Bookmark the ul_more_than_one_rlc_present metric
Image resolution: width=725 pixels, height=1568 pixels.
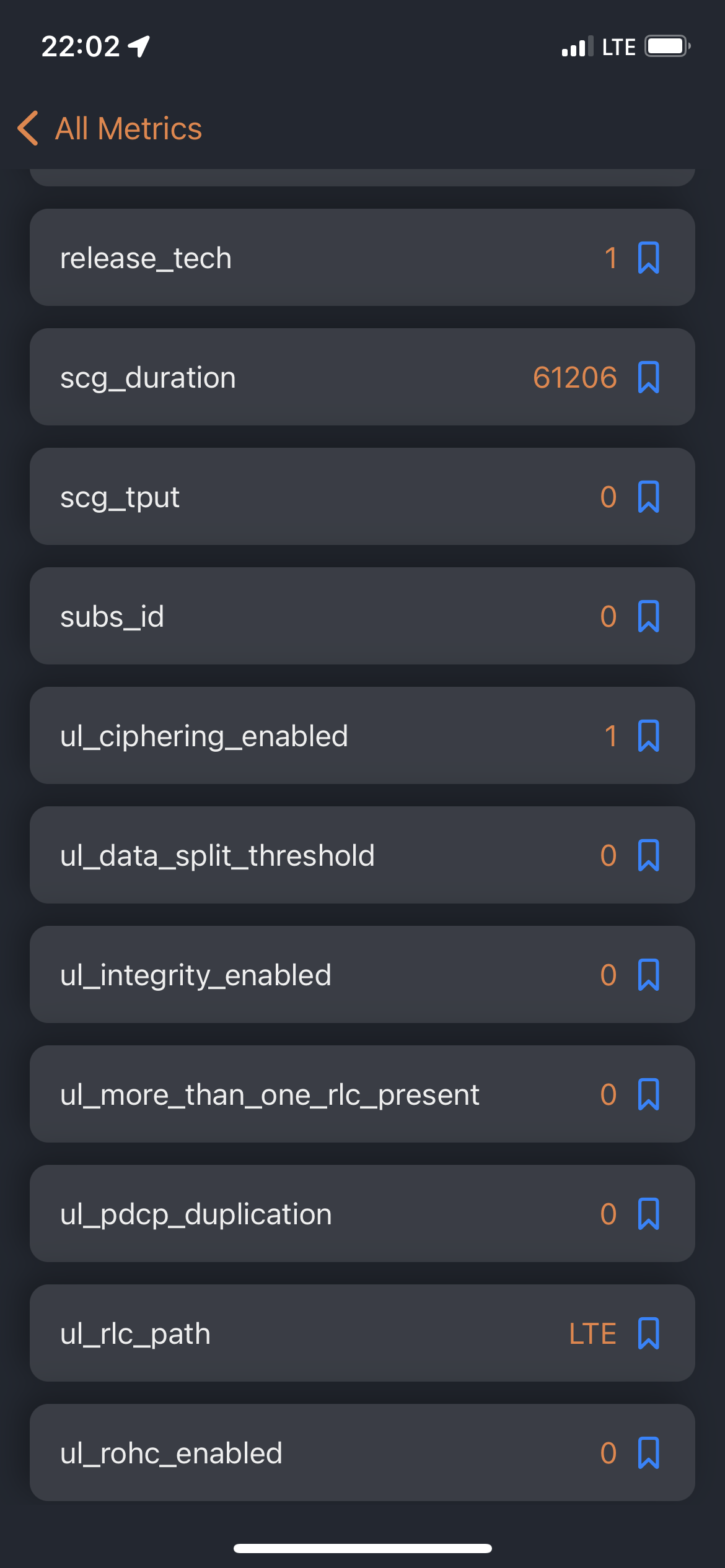[x=648, y=1094]
